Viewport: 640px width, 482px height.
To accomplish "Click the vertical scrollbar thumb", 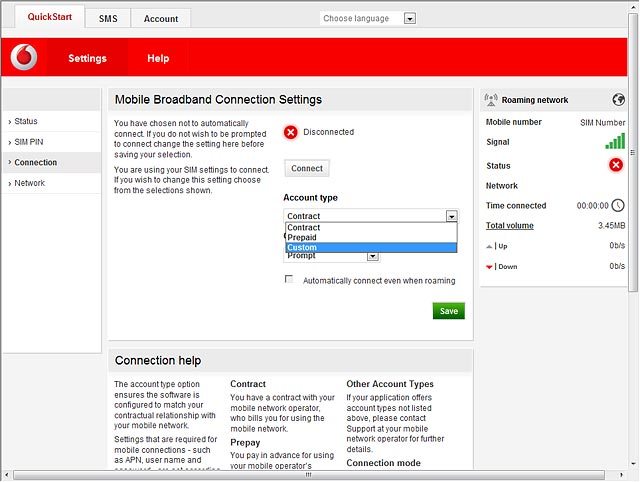I will (633, 152).
